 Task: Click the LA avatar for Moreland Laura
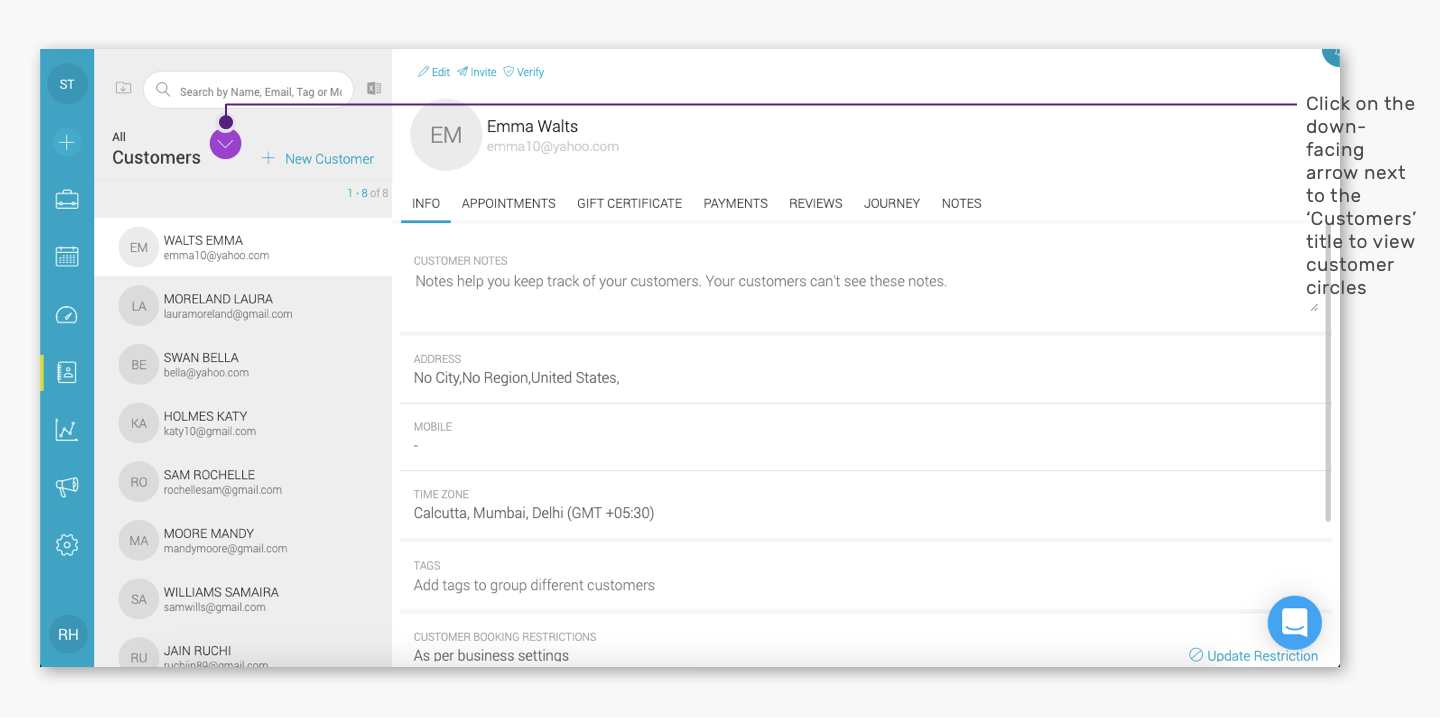pos(139,306)
